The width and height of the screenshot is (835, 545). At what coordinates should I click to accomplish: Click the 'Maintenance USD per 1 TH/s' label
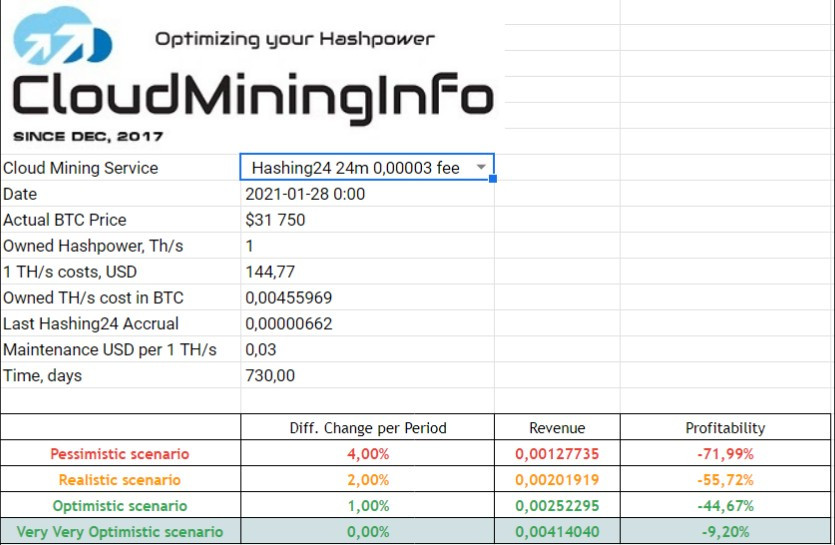coord(110,350)
